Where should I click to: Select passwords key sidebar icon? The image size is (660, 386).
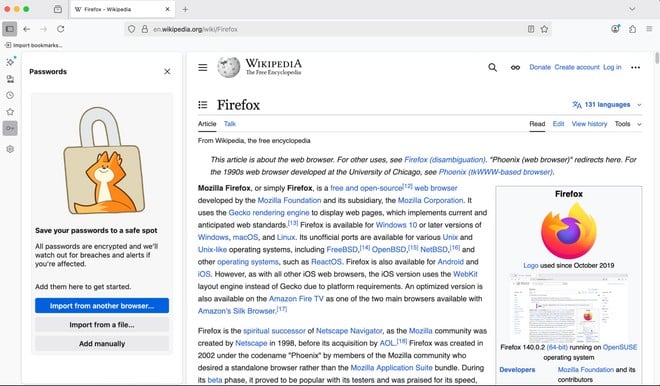(10, 128)
